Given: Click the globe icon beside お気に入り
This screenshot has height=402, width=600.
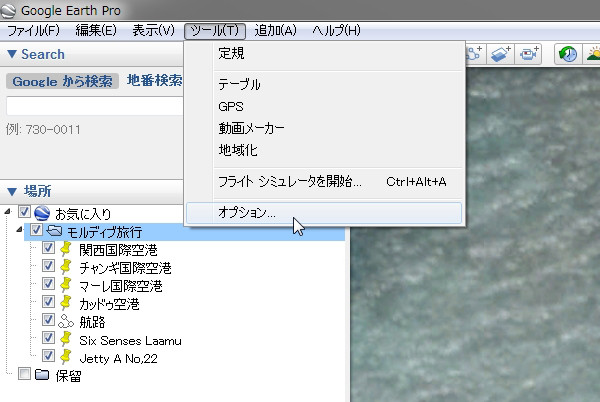Looking at the screenshot, I should [42, 213].
